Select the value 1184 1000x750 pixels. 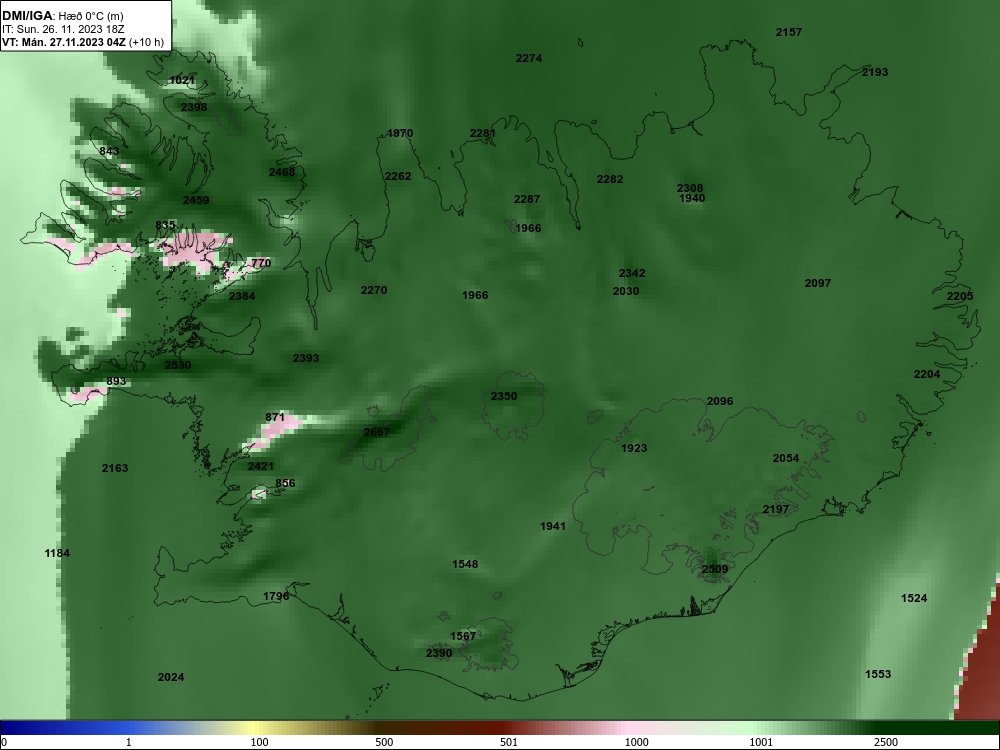pos(57,553)
